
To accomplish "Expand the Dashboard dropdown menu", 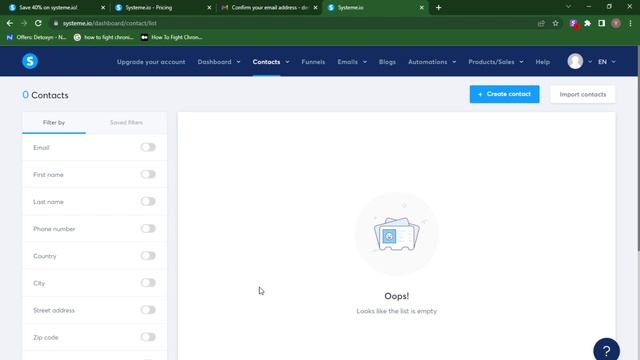I will pos(219,62).
